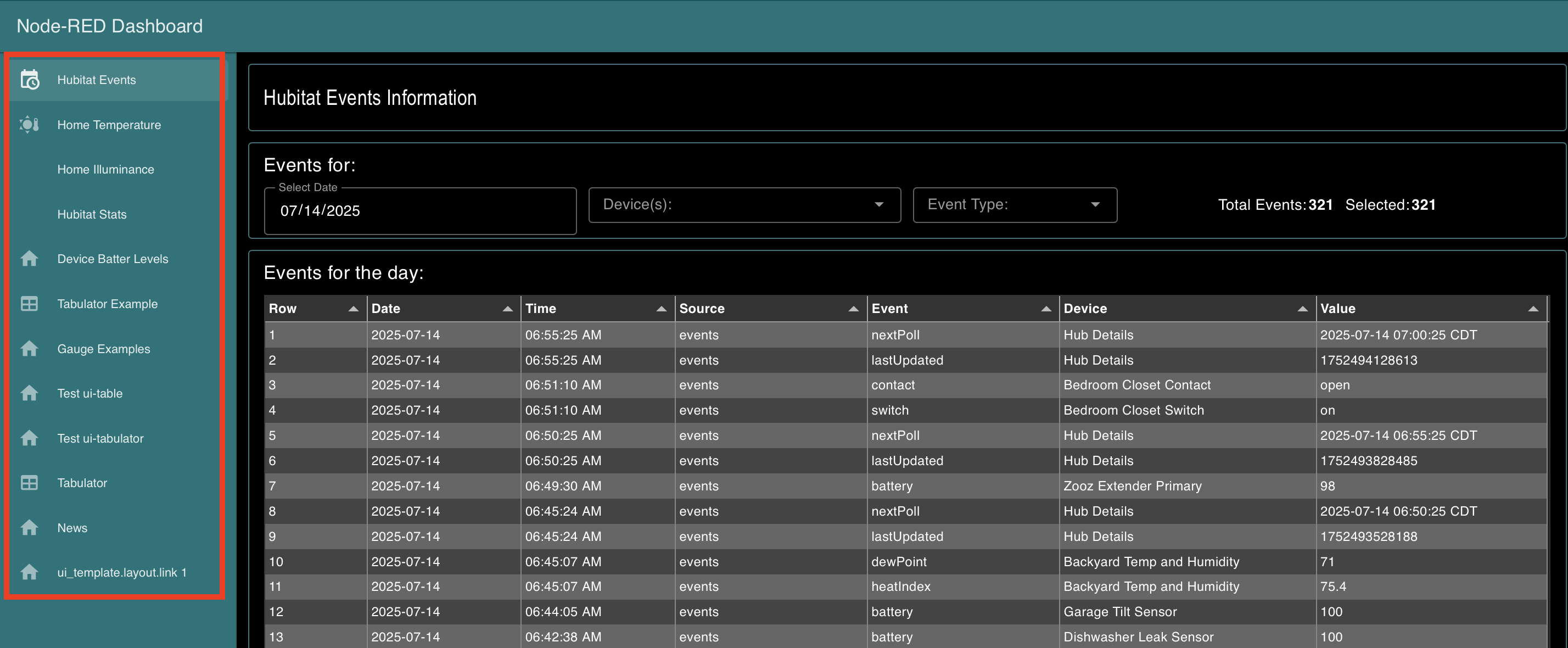The width and height of the screenshot is (1568, 648).
Task: Open the Event Type dropdown
Action: pyautogui.click(x=1015, y=205)
